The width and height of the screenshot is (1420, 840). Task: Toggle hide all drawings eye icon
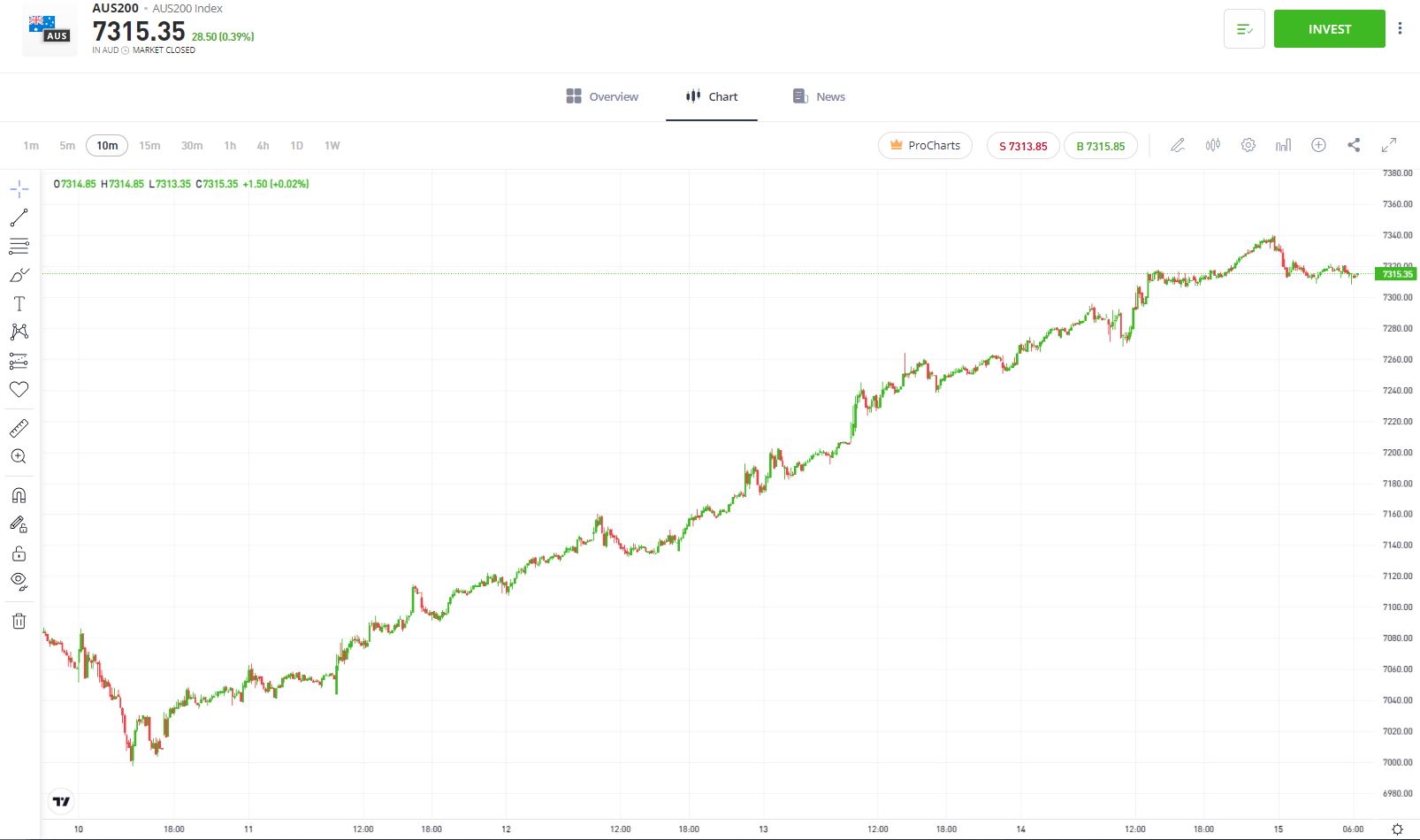pyautogui.click(x=19, y=582)
